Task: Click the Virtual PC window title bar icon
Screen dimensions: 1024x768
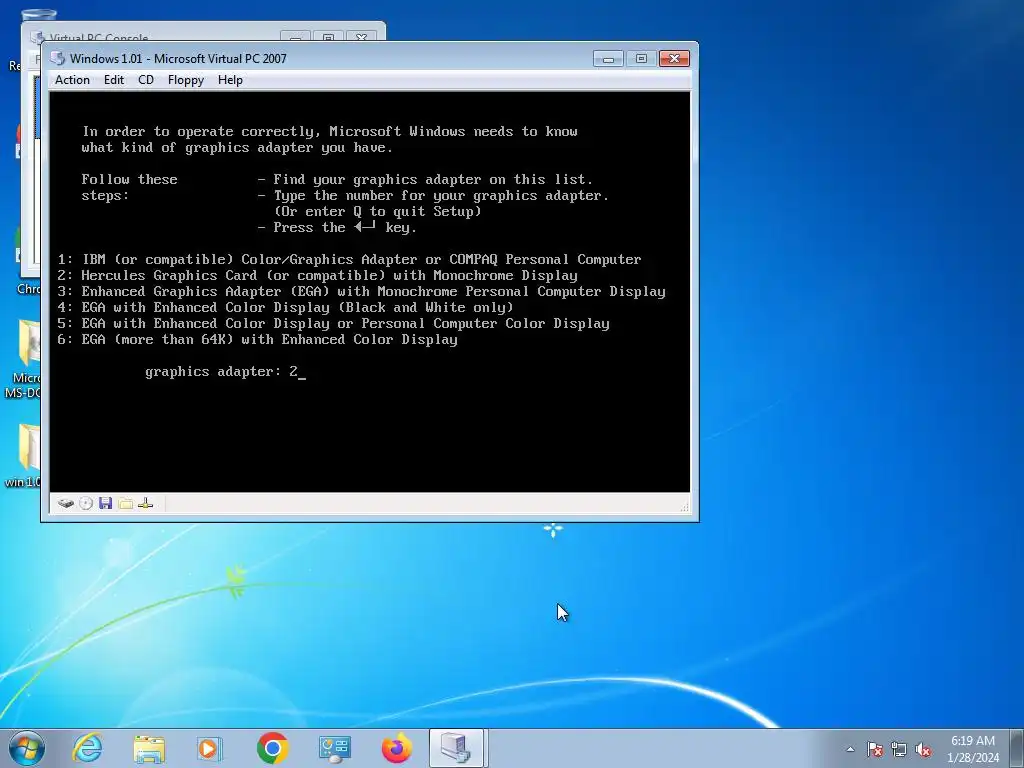Action: click(57, 58)
